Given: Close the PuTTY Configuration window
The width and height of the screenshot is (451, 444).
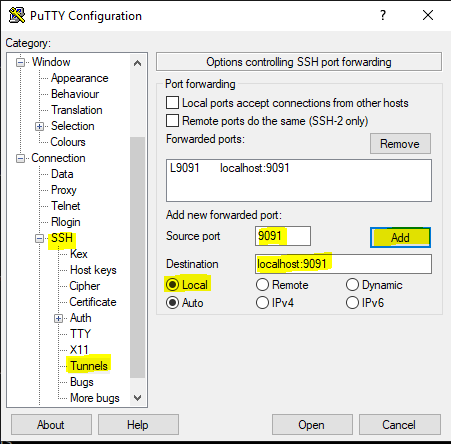Looking at the screenshot, I should [428, 15].
